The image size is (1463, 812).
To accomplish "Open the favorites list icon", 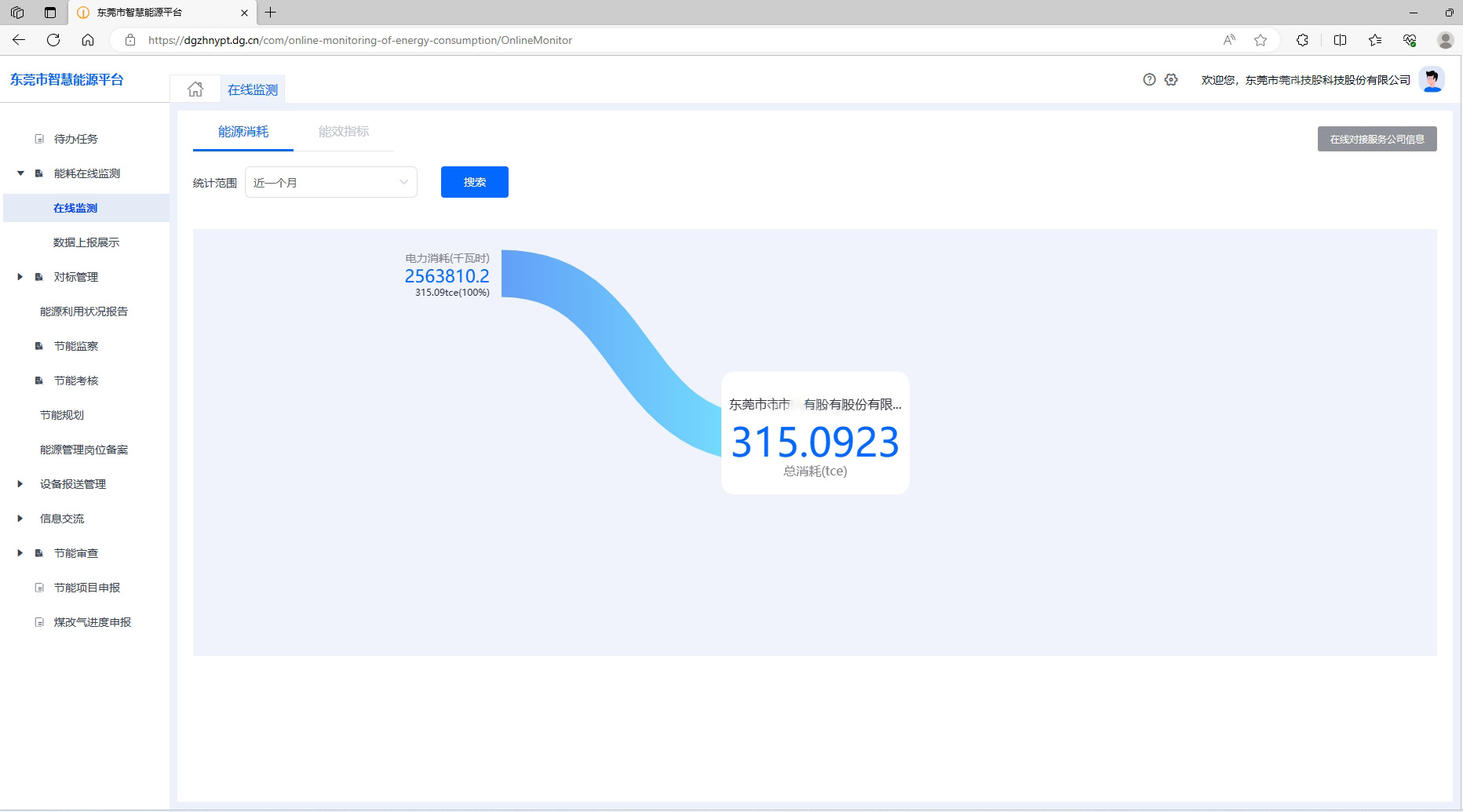I will [1375, 40].
